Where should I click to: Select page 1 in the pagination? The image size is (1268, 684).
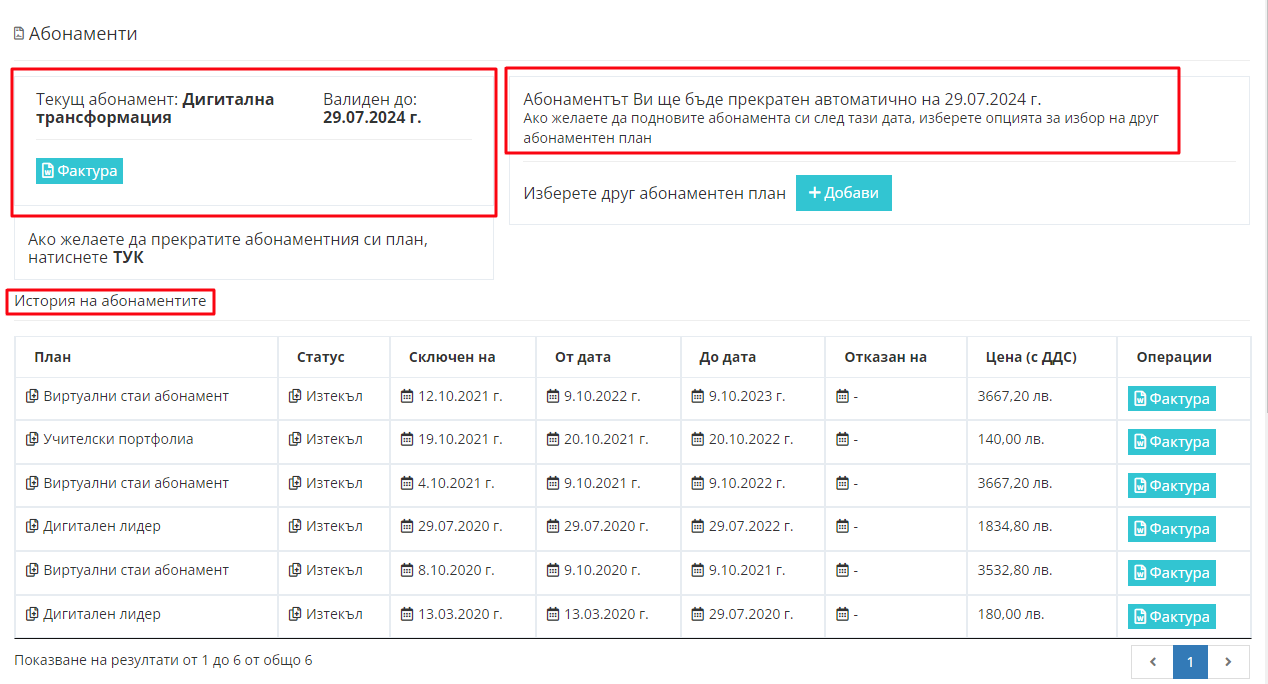pyautogui.click(x=1190, y=662)
